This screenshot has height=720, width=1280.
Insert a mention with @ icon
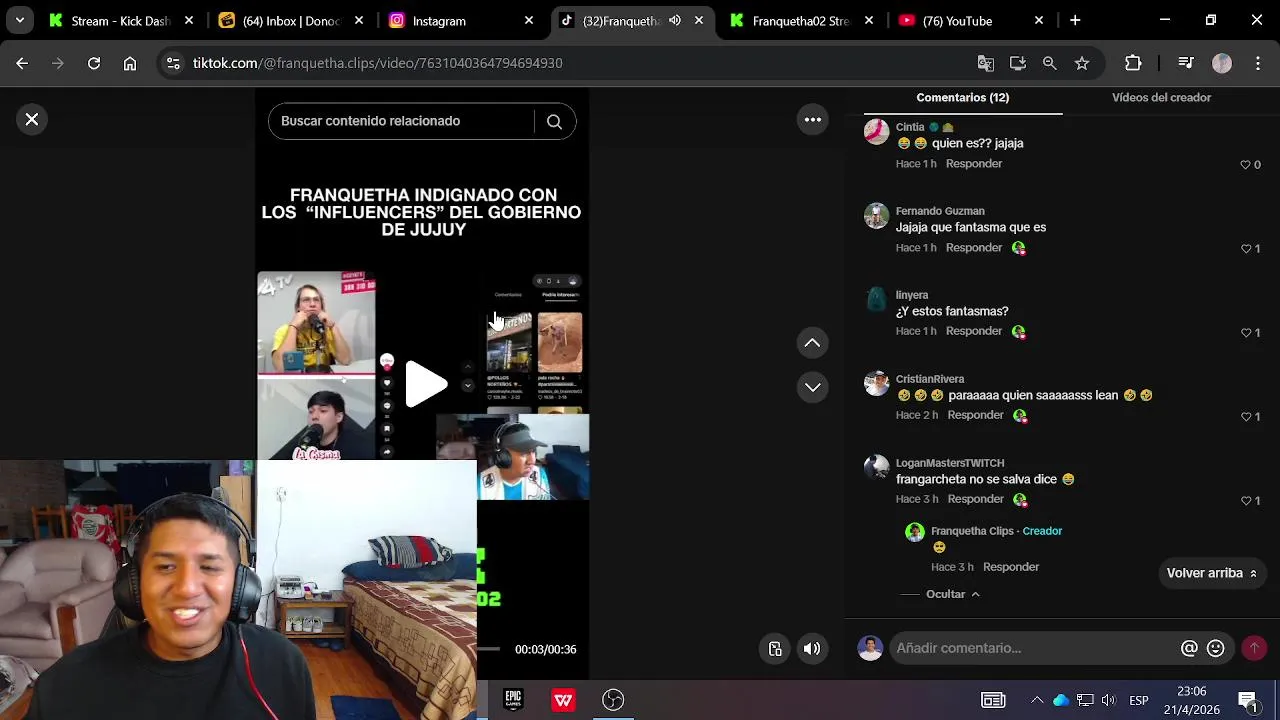[1189, 648]
